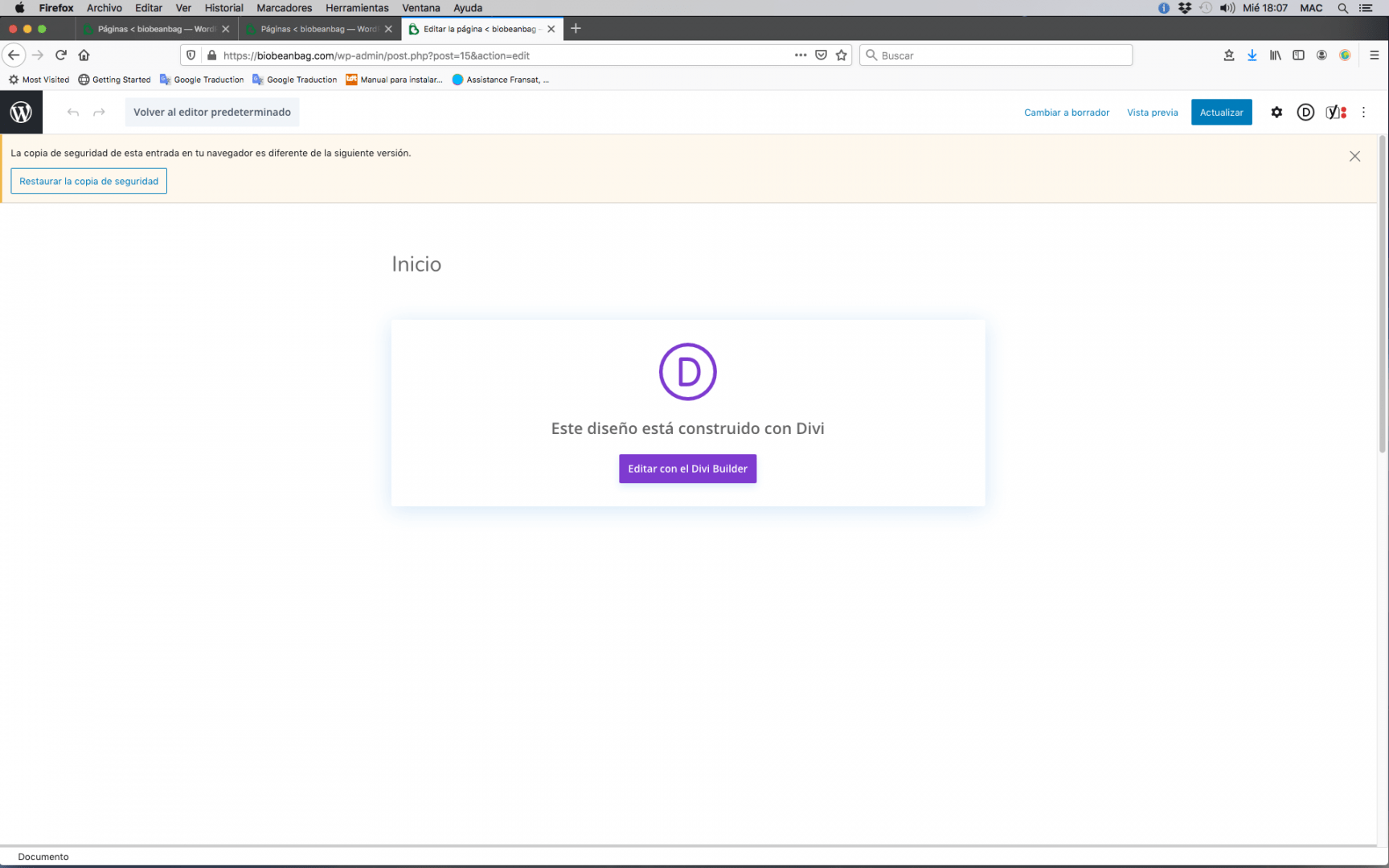This screenshot has width=1389, height=868.
Task: Open the Herramientas menu
Action: [357, 8]
